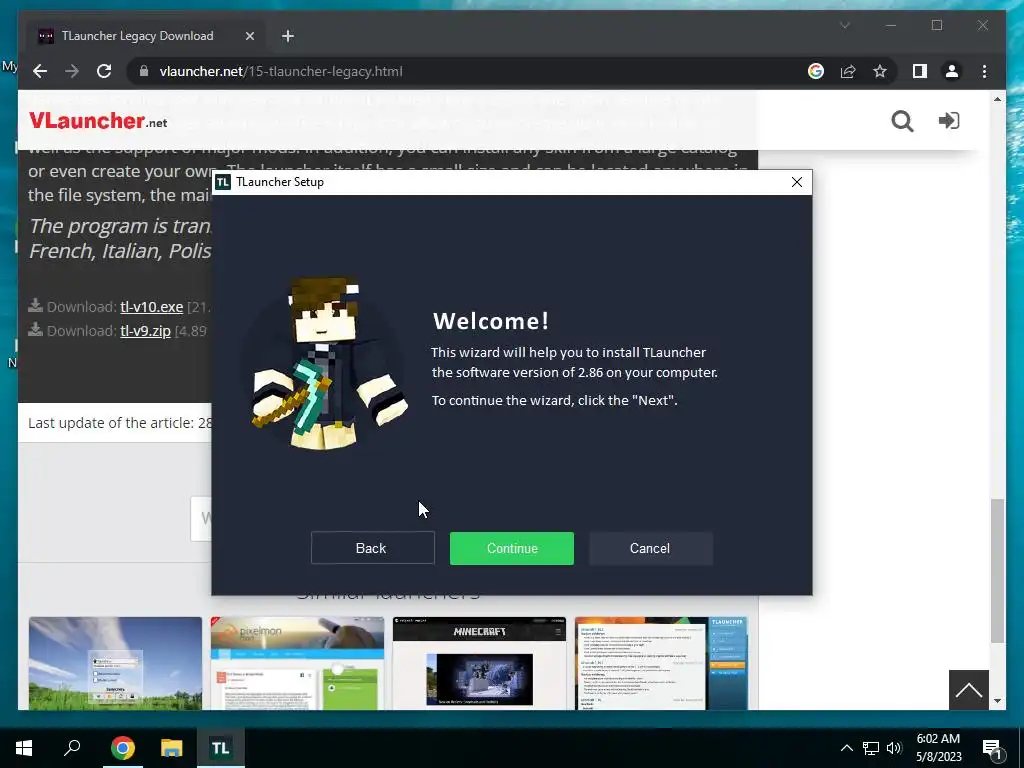Click the TL installer taskbar icon
This screenshot has height=768, width=1024.
coord(221,748)
